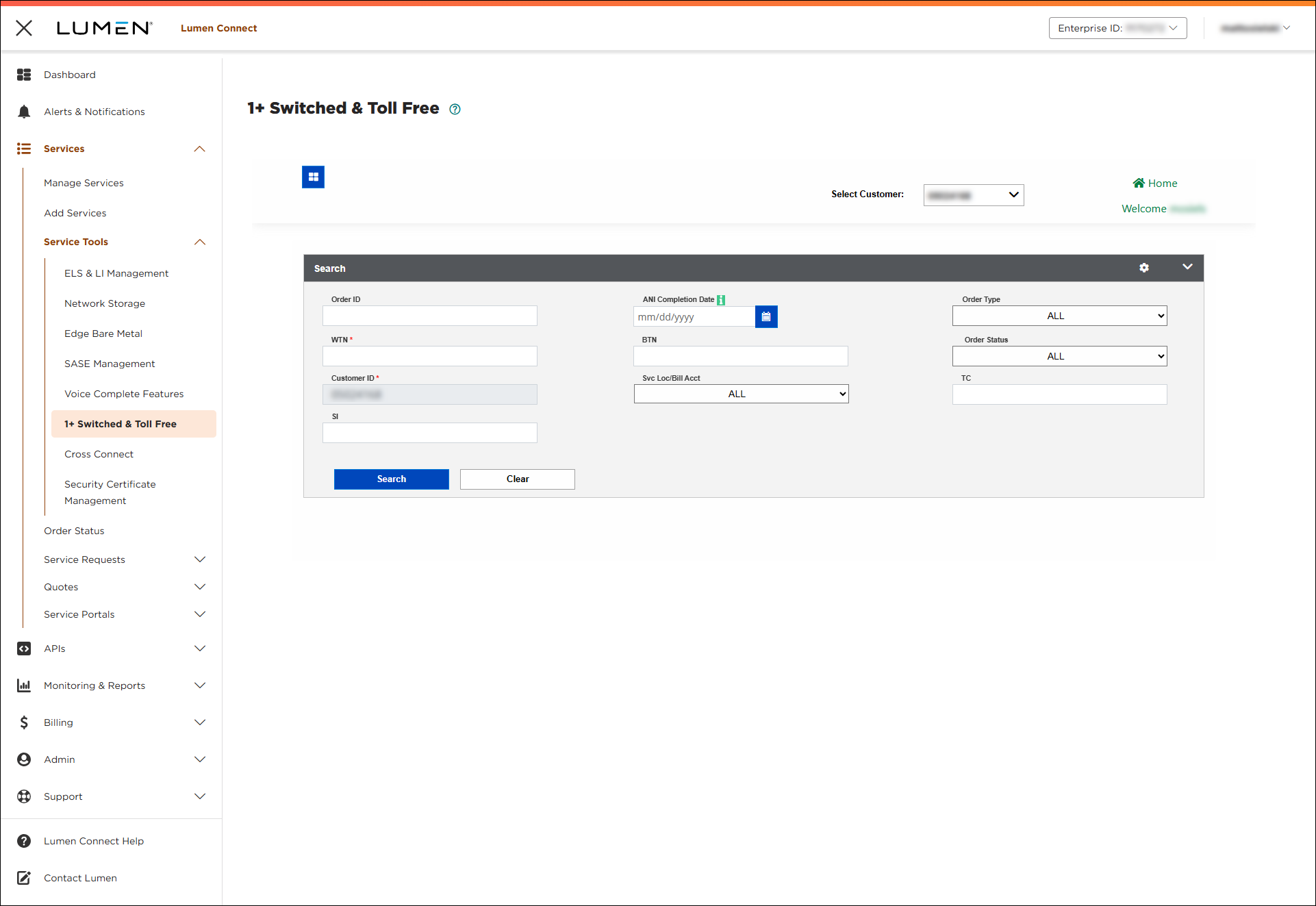1316x906 pixels.
Task: Click the Alerts & Notifications bell icon
Action: coord(24,112)
